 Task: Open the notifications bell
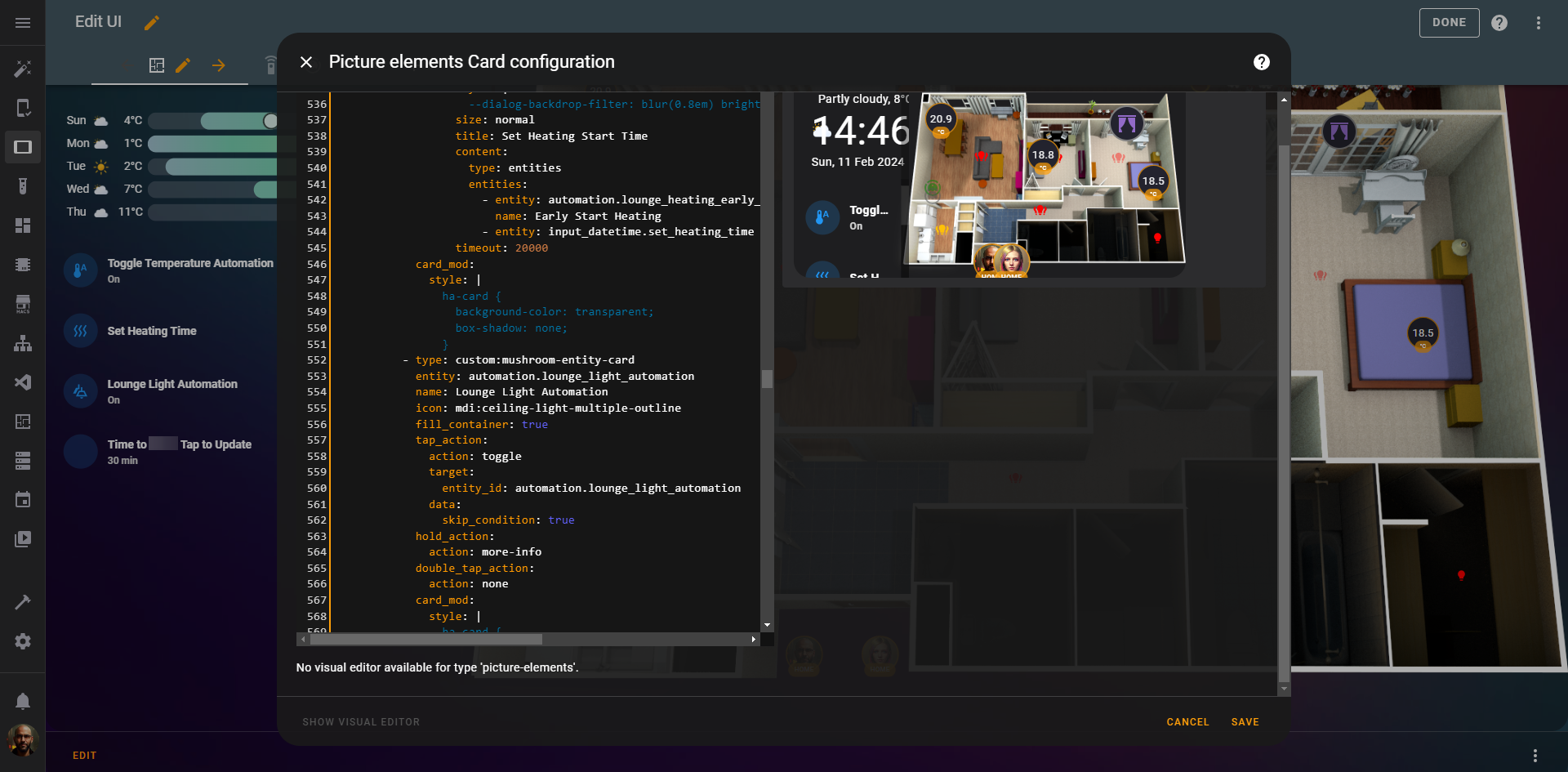pyautogui.click(x=23, y=700)
